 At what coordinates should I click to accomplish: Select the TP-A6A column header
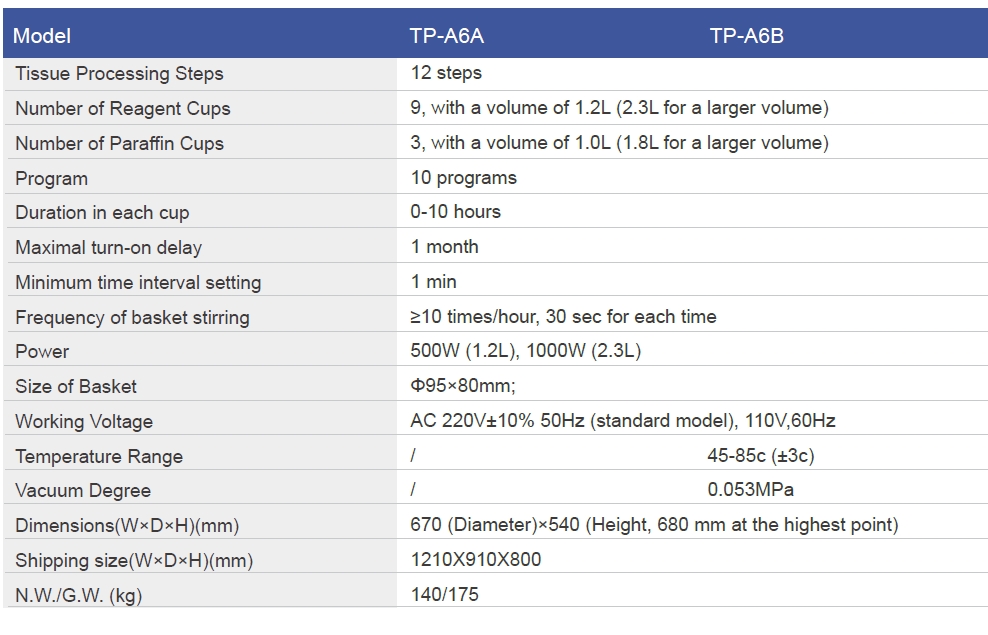pos(447,36)
